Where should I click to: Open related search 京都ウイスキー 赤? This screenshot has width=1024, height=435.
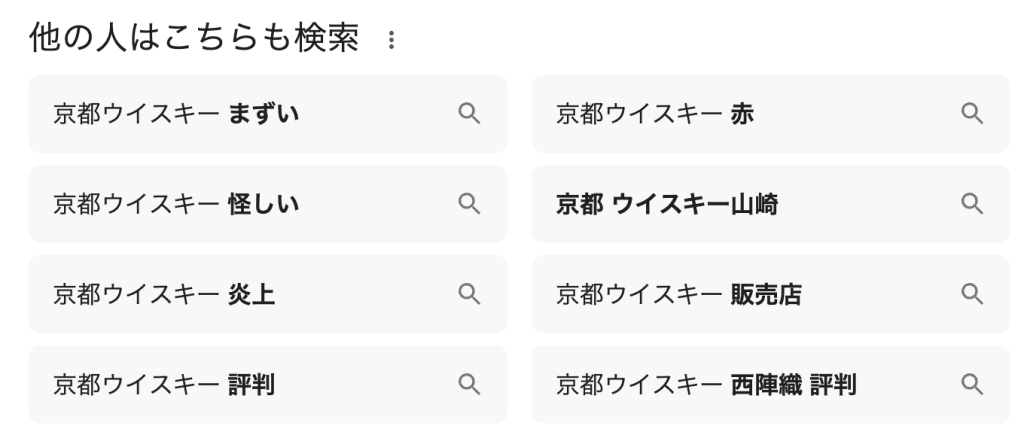(x=655, y=114)
